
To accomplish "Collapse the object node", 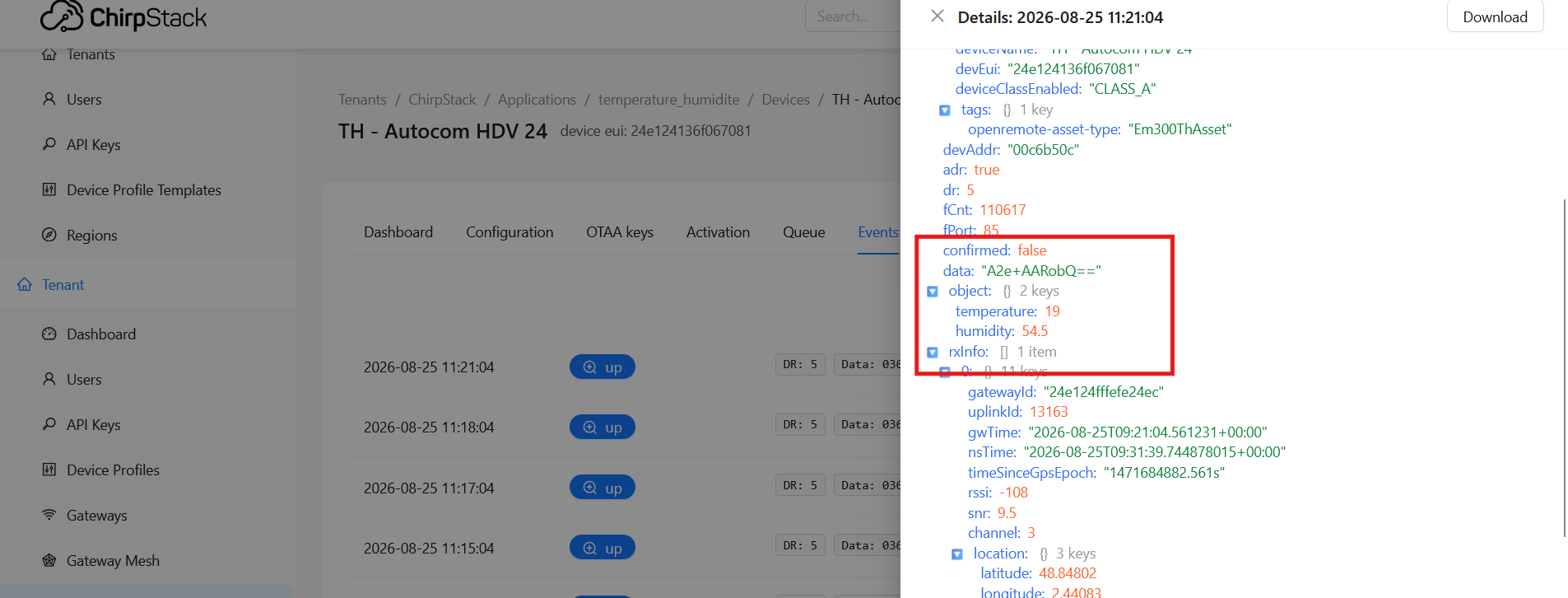I will 933,291.
